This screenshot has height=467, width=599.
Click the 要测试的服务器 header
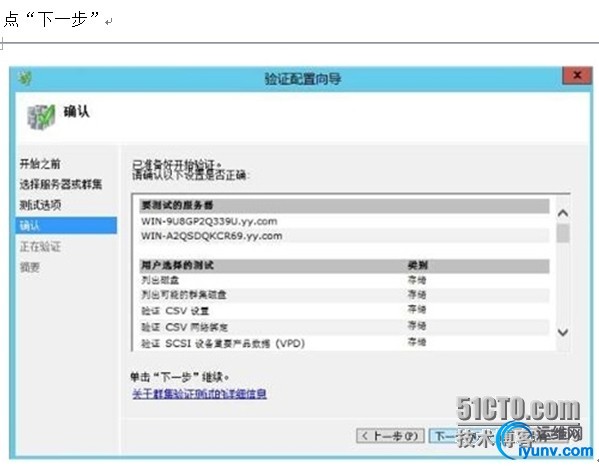[x=345, y=206]
